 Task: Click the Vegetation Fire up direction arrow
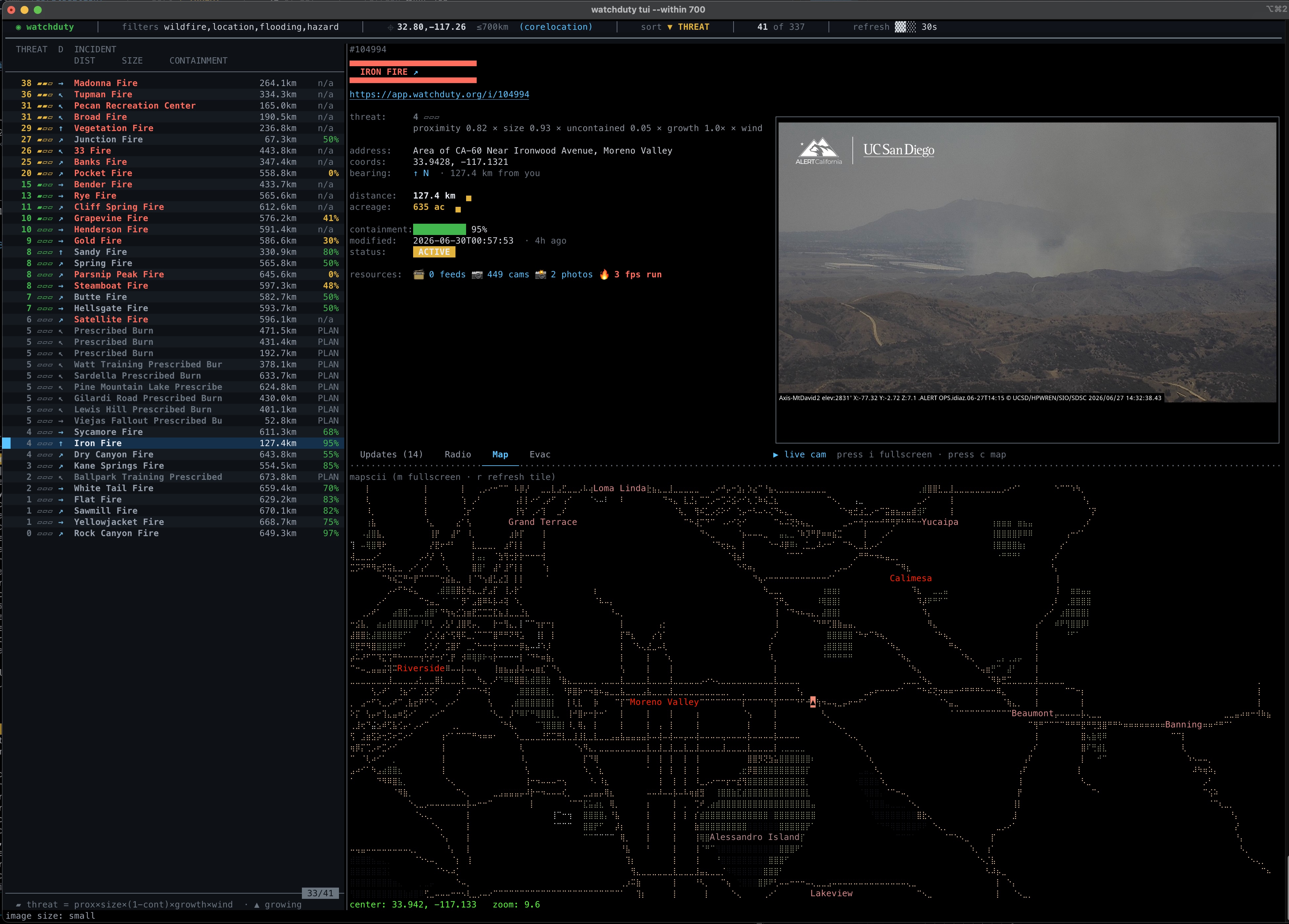click(x=61, y=128)
